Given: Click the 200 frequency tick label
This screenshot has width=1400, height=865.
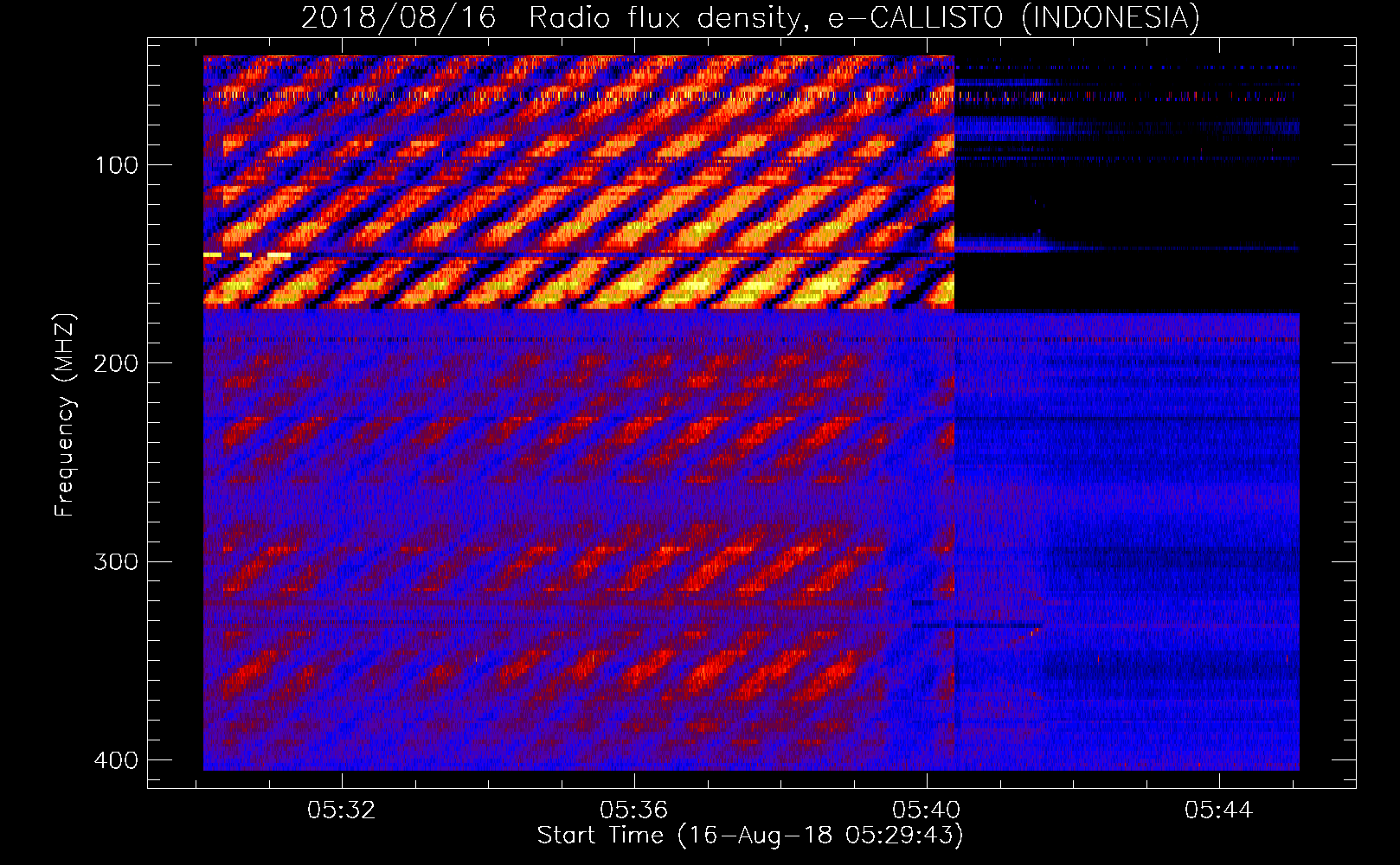Looking at the screenshot, I should point(116,363).
